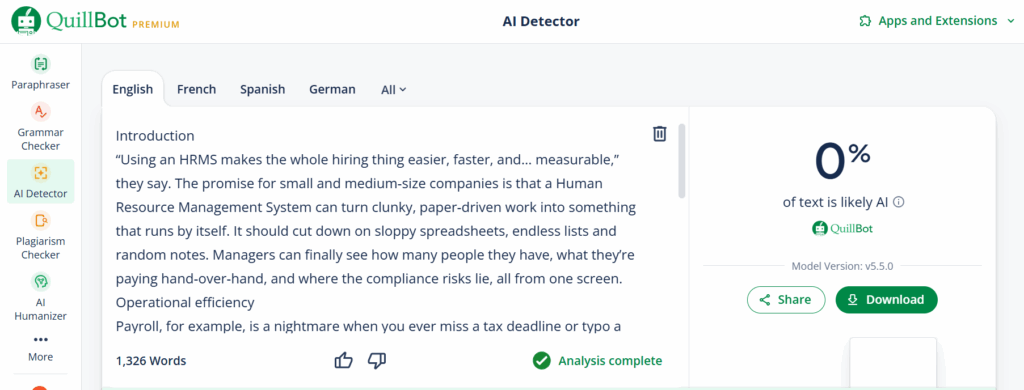Click the Share button
This screenshot has width=1024, height=390.
pyautogui.click(x=786, y=300)
